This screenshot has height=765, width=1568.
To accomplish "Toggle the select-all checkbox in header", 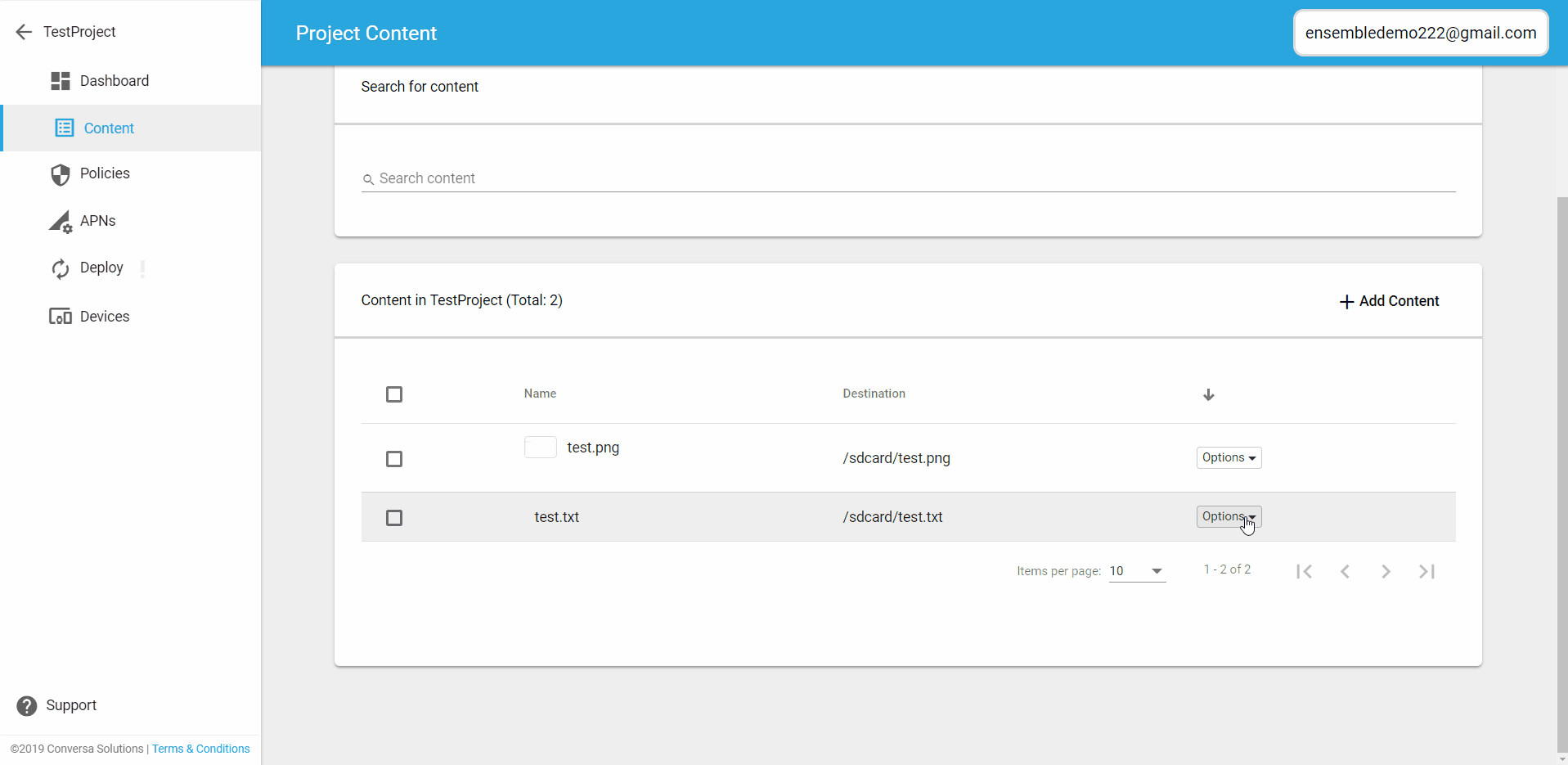I will 394,394.
